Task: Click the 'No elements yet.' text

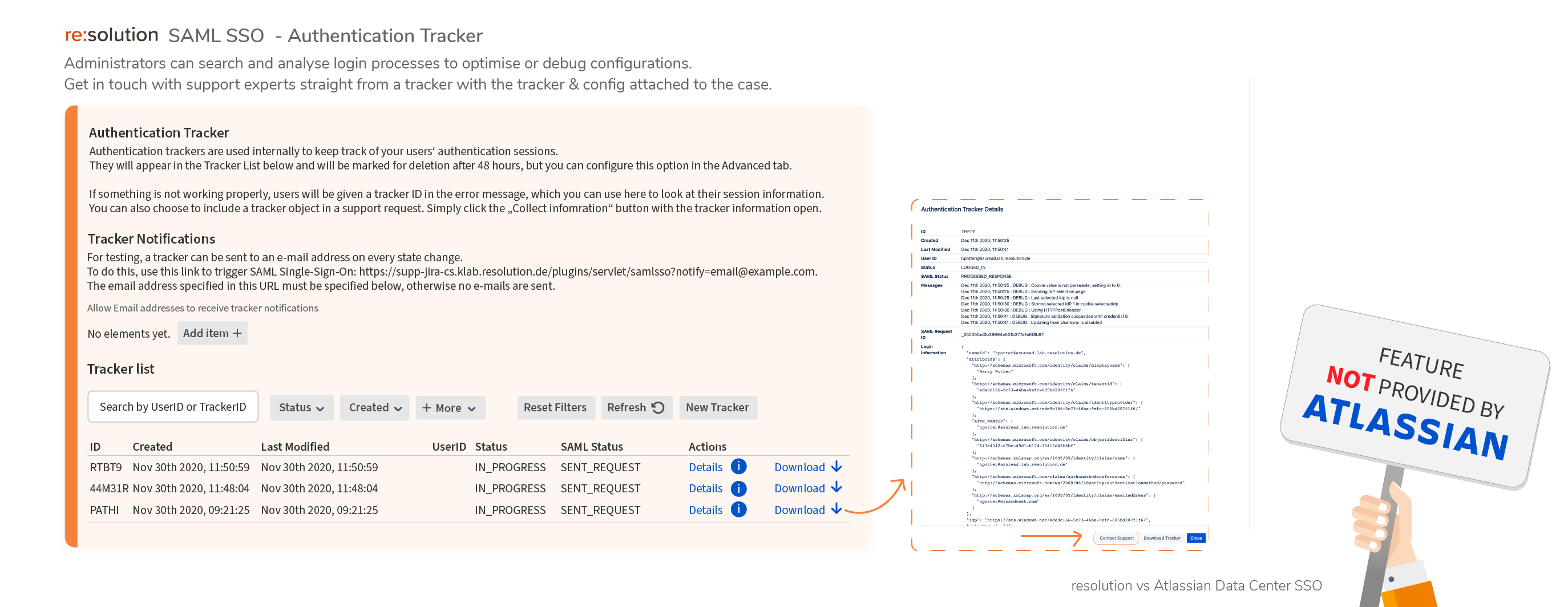Action: click(128, 334)
